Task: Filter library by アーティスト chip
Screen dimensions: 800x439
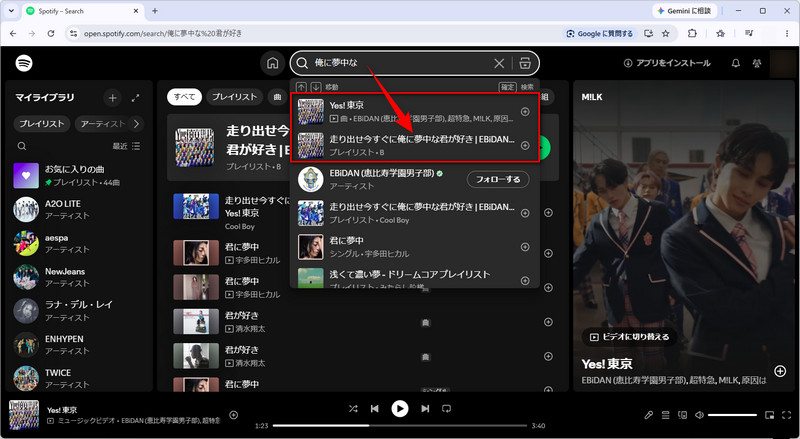Action: coord(102,124)
